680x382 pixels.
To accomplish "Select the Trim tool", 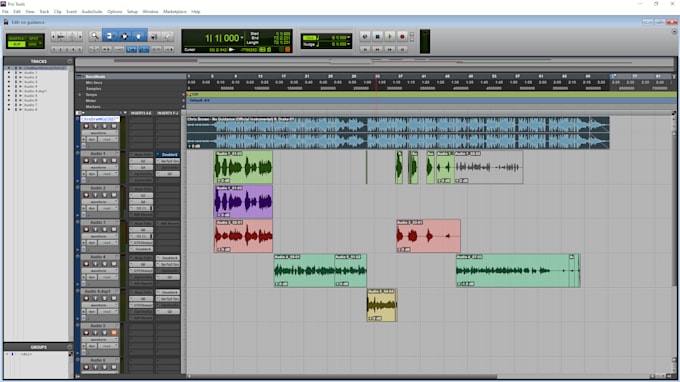I will click(x=110, y=36).
